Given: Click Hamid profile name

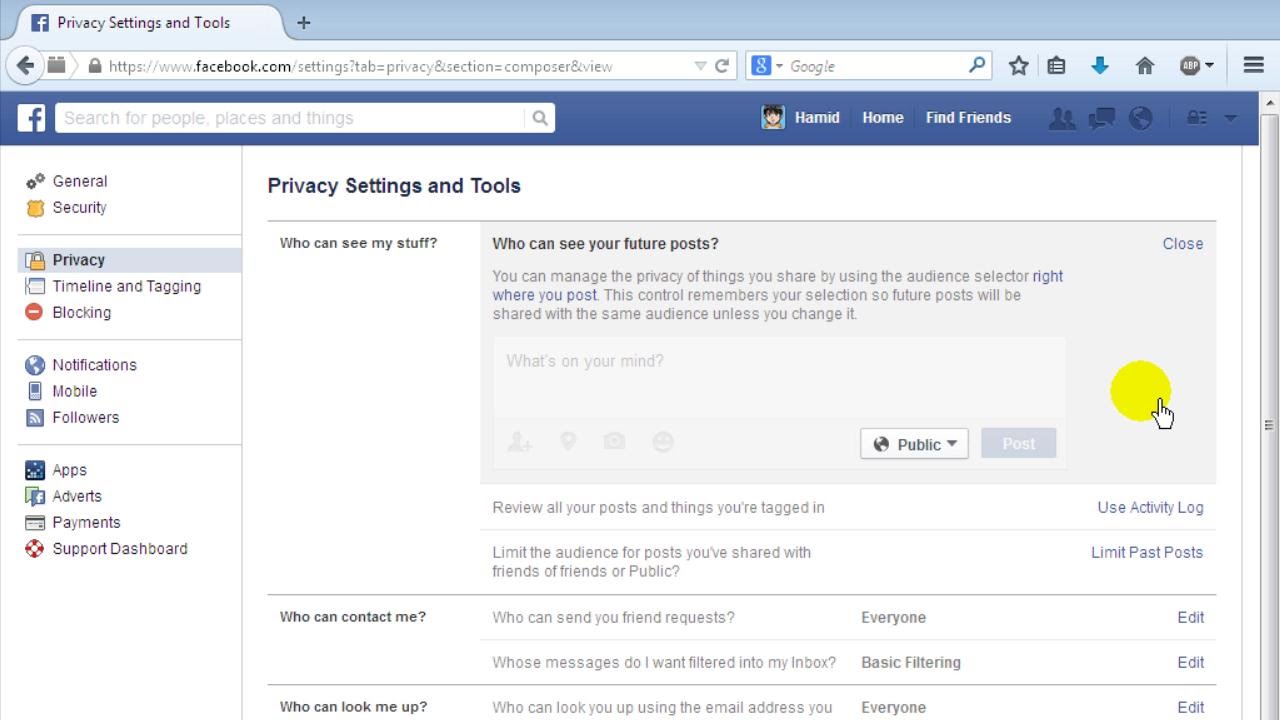Looking at the screenshot, I should [817, 118].
